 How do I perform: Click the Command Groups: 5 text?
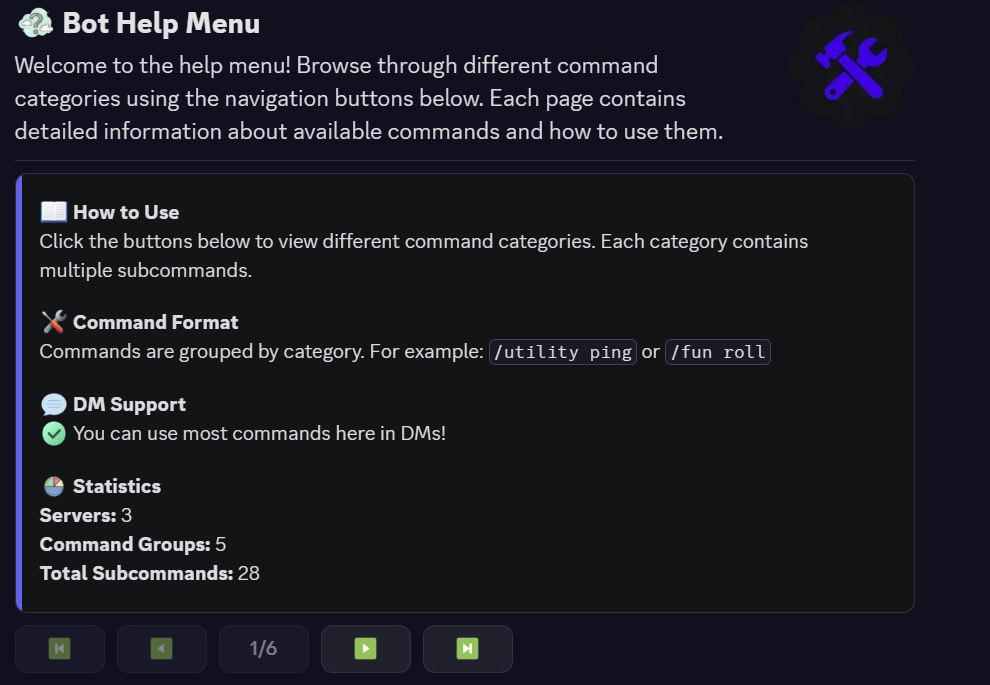tap(131, 544)
